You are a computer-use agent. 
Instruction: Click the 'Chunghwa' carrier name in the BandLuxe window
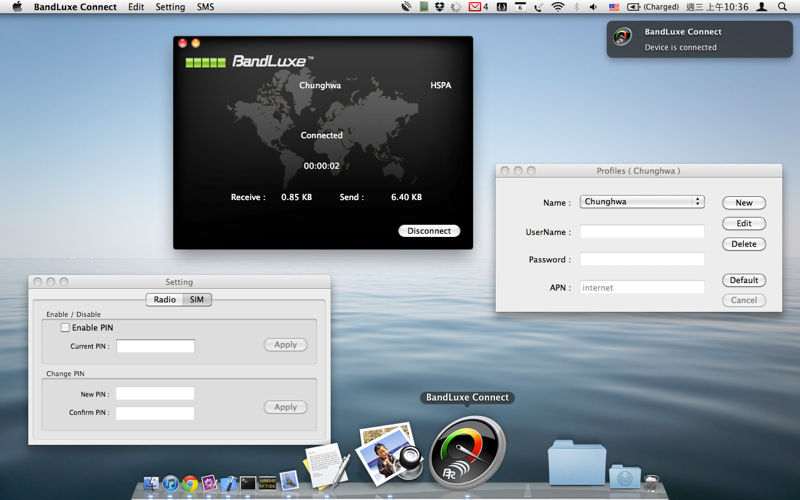point(320,85)
